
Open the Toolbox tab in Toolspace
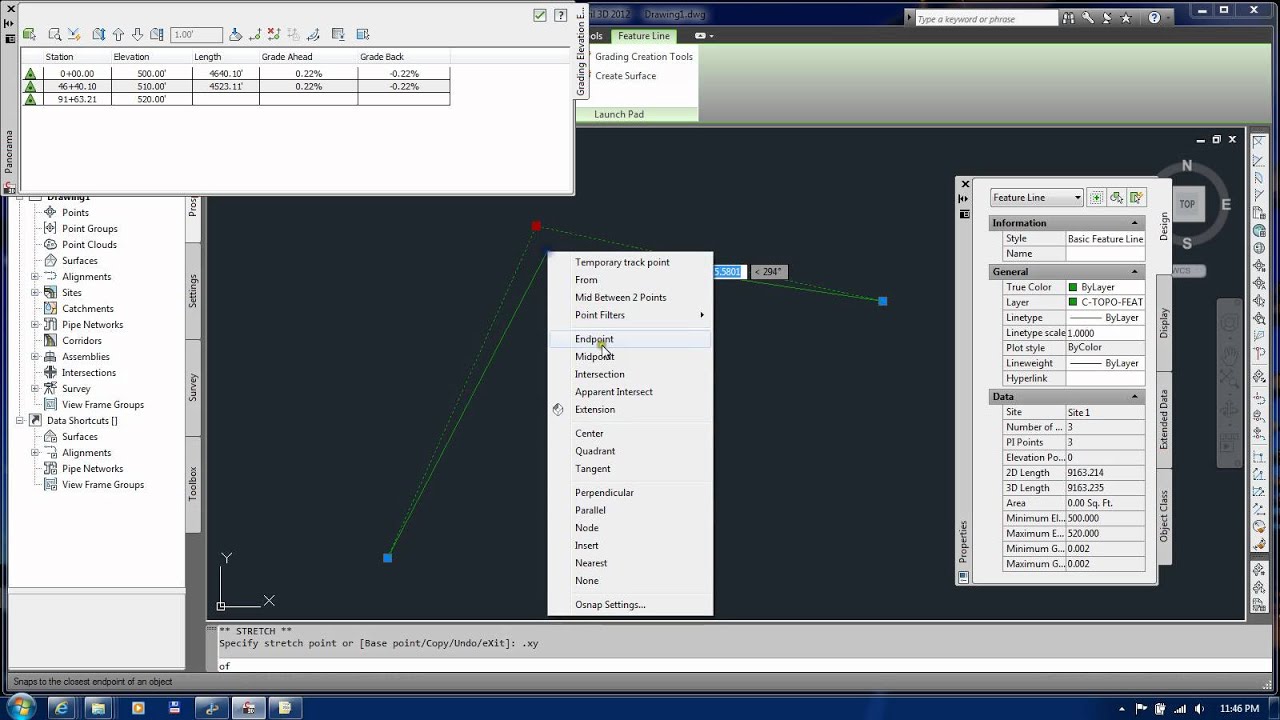tap(193, 484)
